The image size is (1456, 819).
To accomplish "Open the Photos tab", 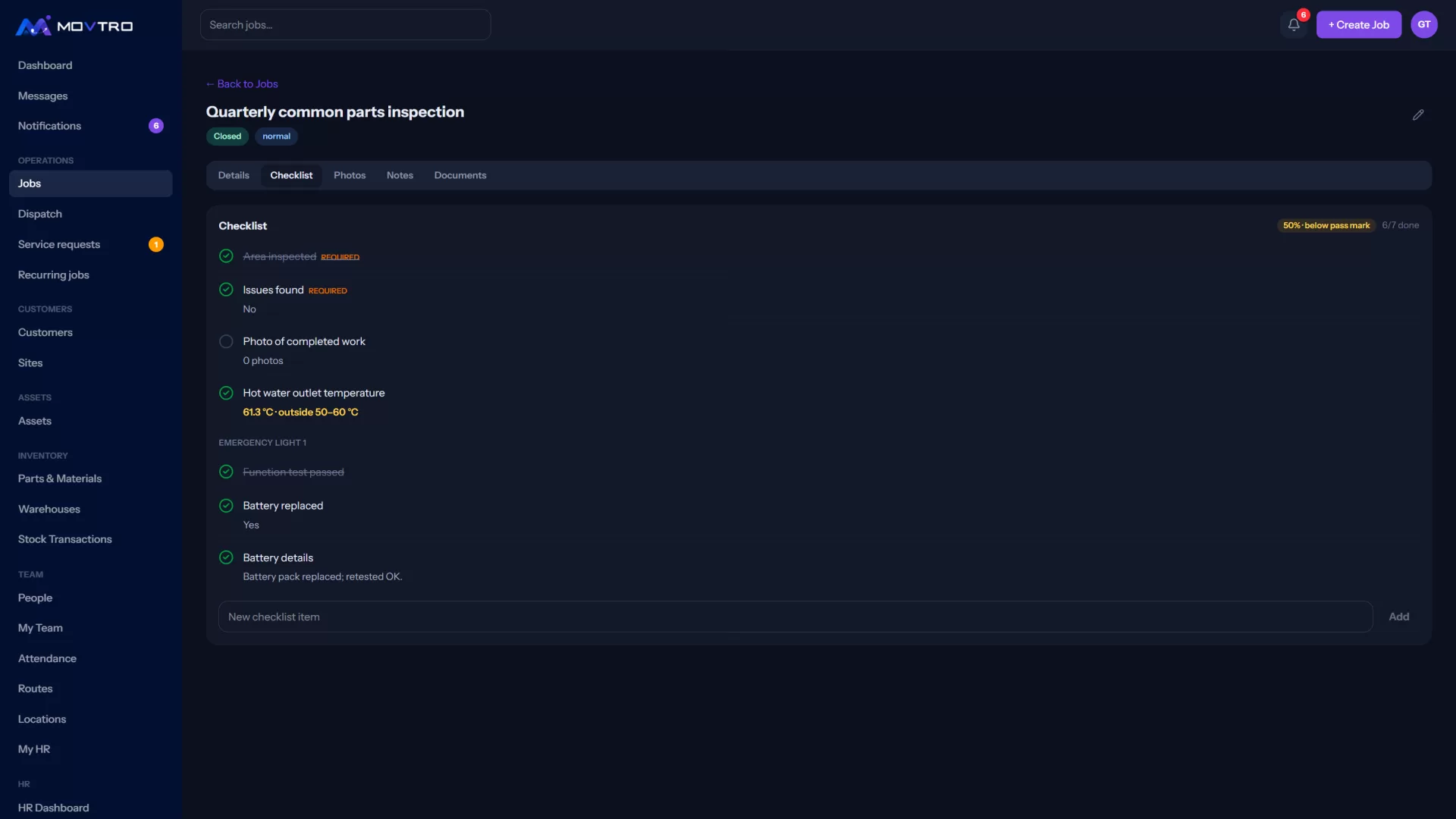I will tap(350, 175).
